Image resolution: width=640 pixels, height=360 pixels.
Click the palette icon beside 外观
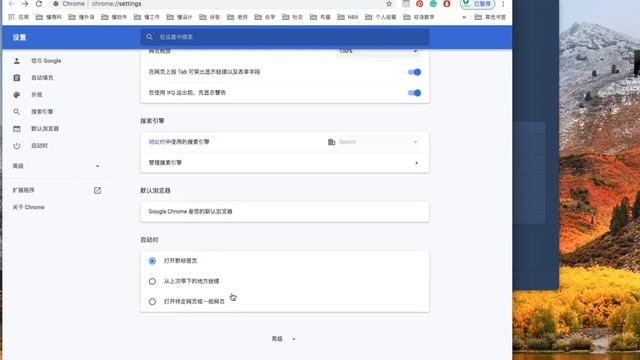pos(17,95)
